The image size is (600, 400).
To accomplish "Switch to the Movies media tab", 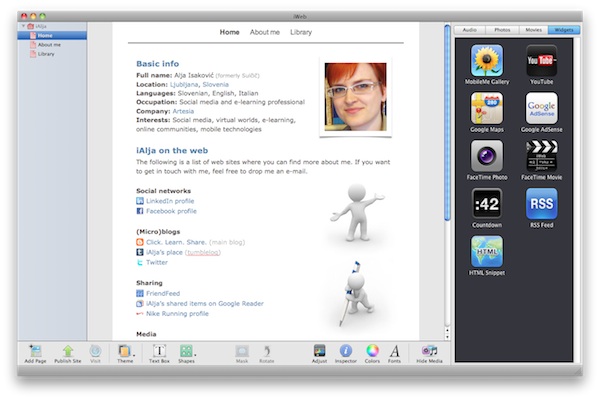I will coord(533,30).
